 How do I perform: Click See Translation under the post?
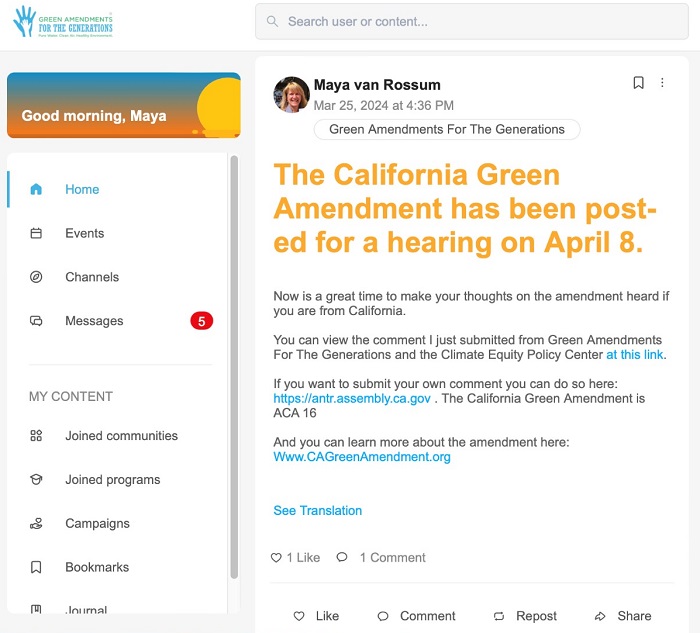tap(317, 511)
